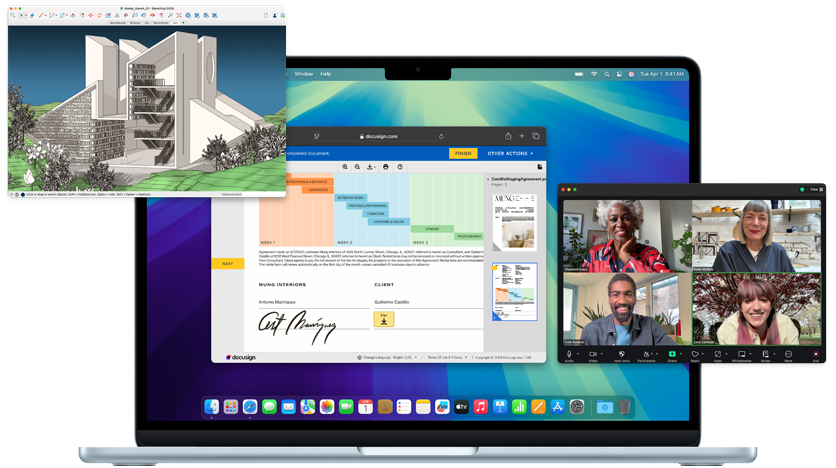
Task: Open the Zoom More options icon
Action: [x=788, y=354]
